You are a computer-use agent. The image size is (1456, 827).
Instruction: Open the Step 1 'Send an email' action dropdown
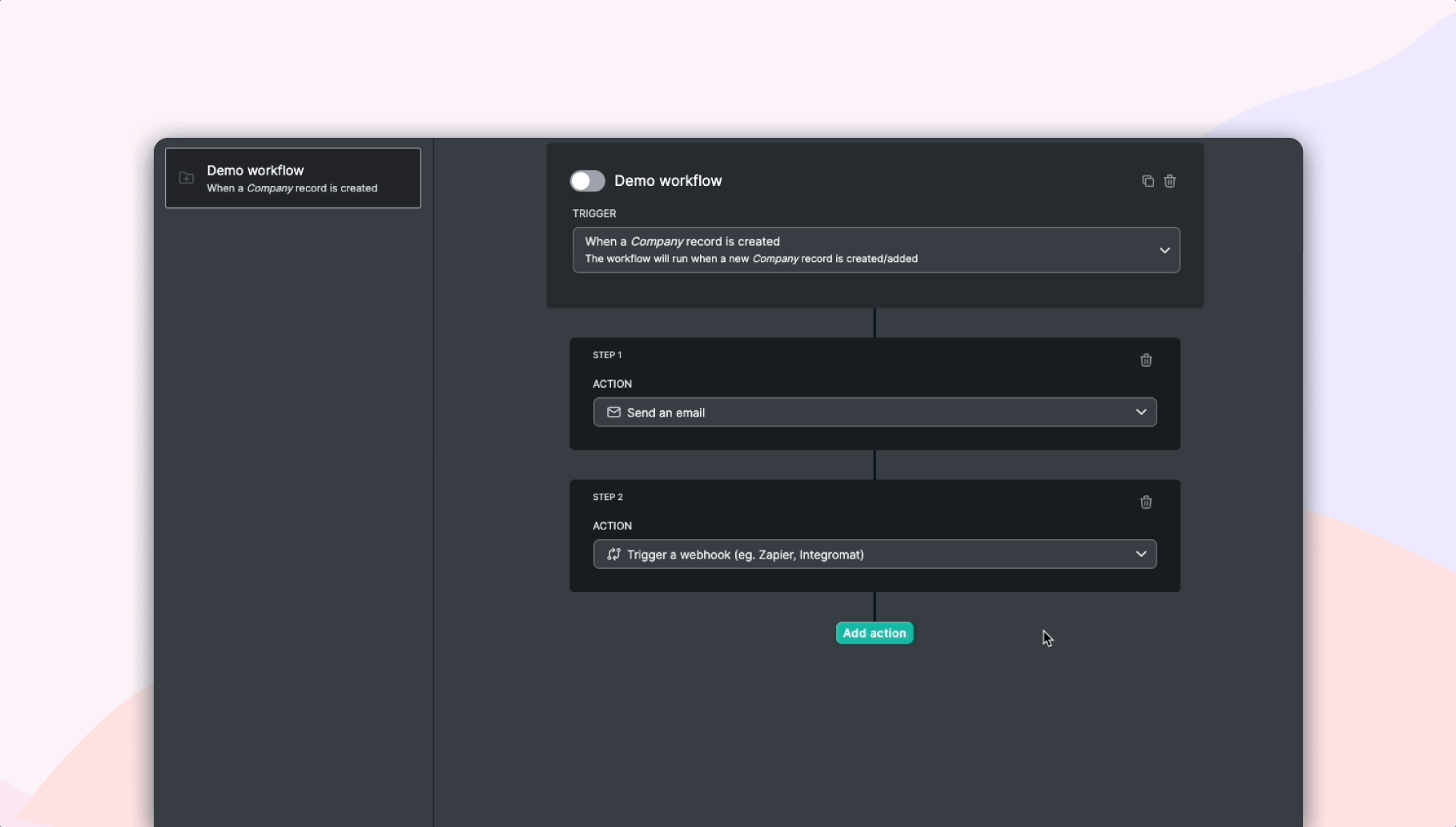pyautogui.click(x=874, y=412)
